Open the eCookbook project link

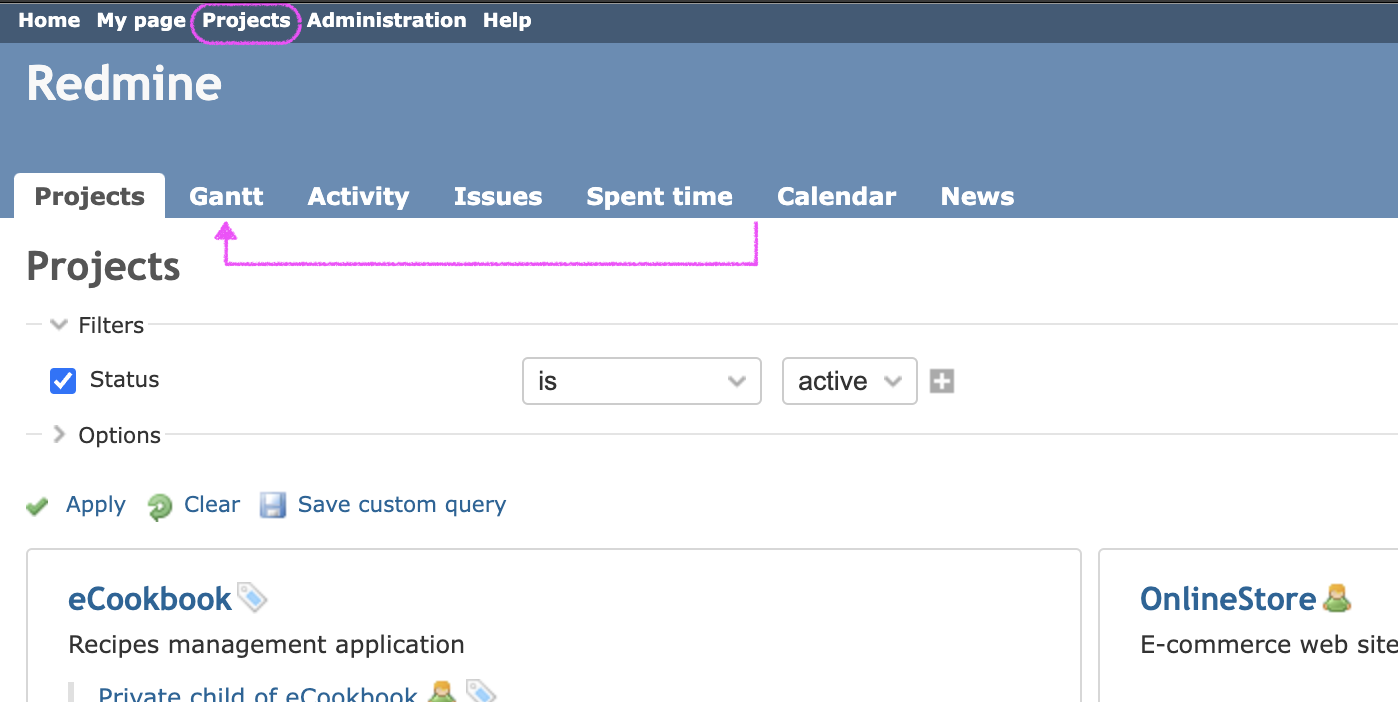coord(150,599)
